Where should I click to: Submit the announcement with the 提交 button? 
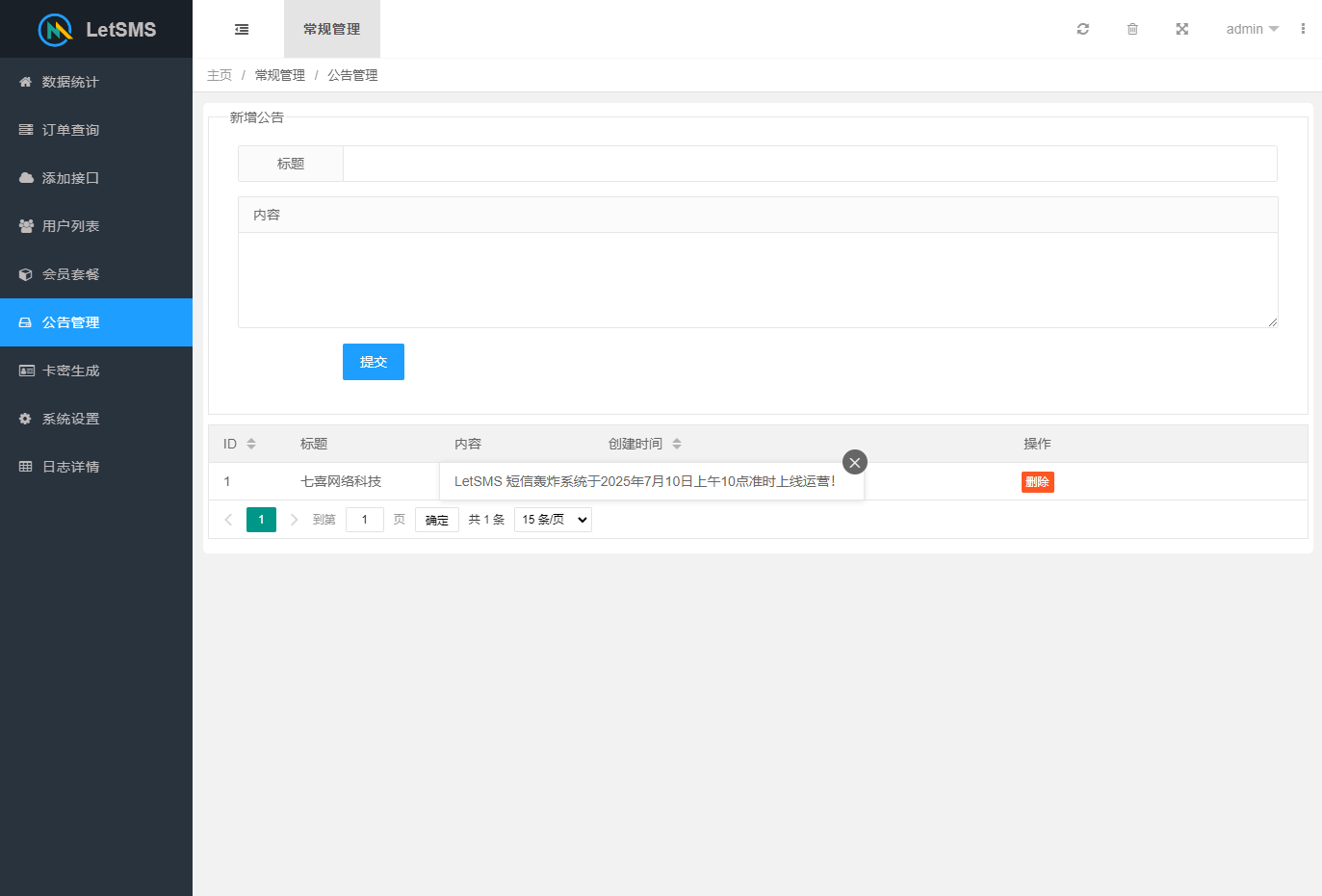click(373, 362)
